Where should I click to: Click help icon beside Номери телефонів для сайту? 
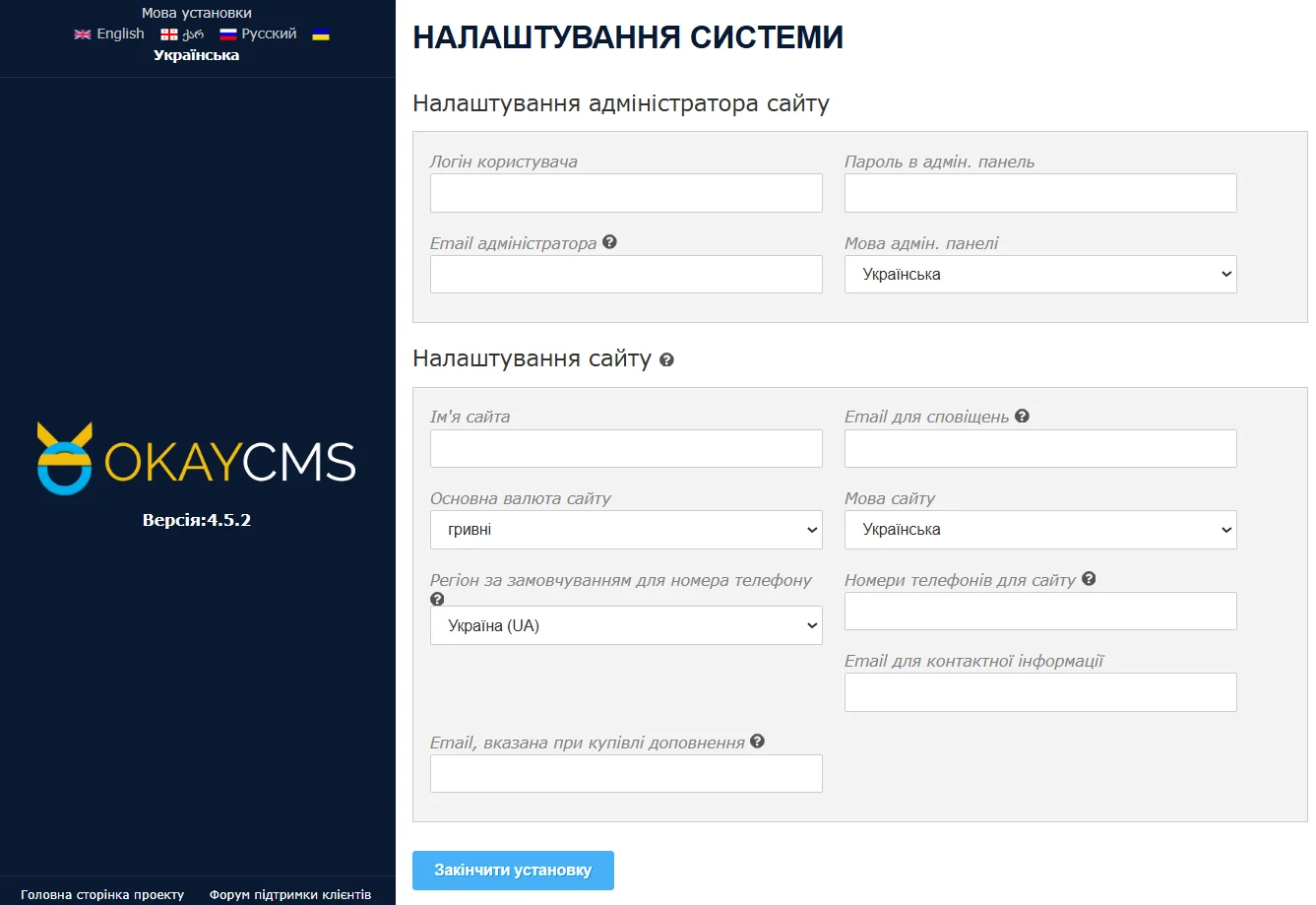click(x=1088, y=578)
